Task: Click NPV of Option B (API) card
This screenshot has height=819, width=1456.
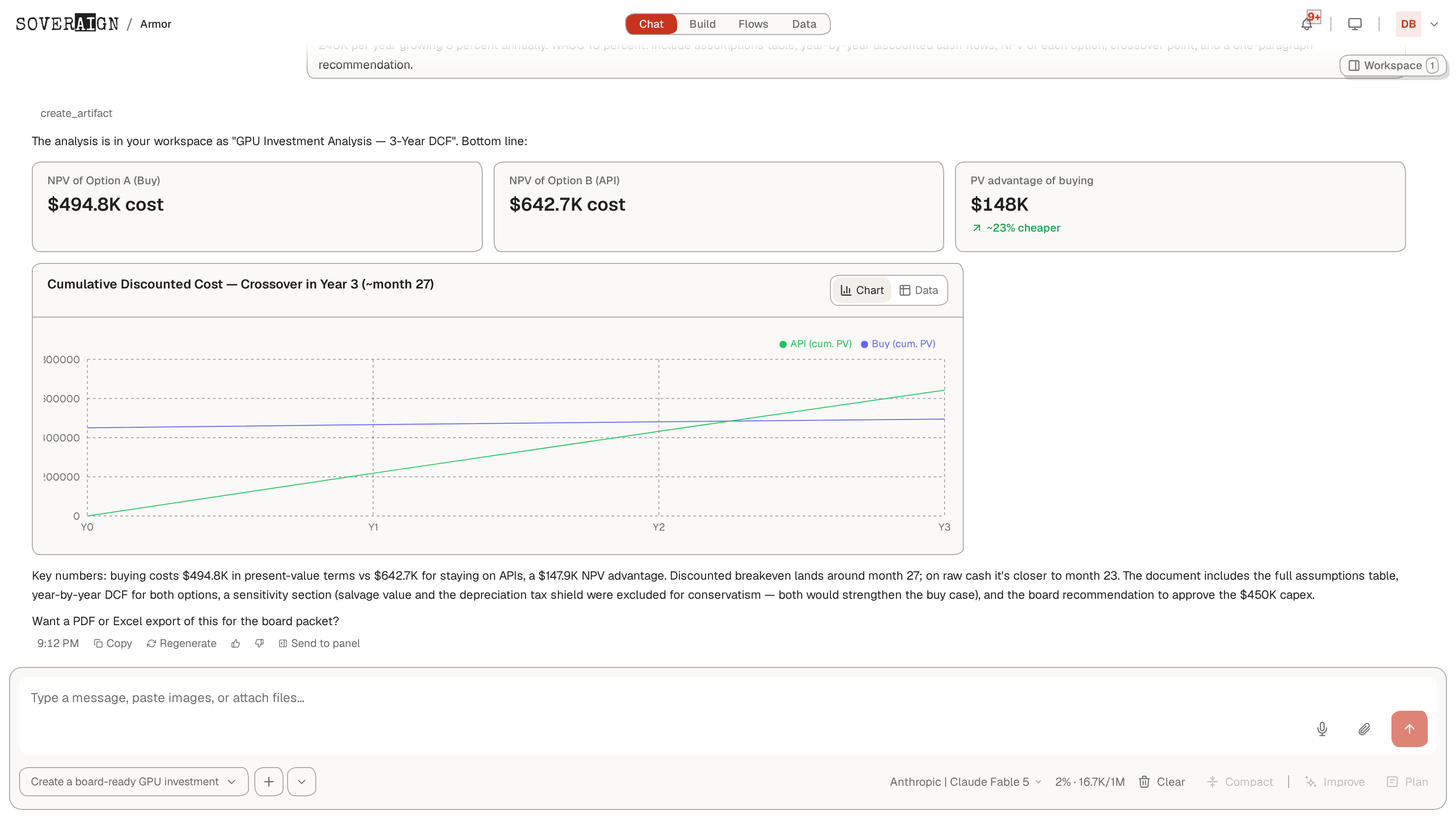Action: click(718, 206)
